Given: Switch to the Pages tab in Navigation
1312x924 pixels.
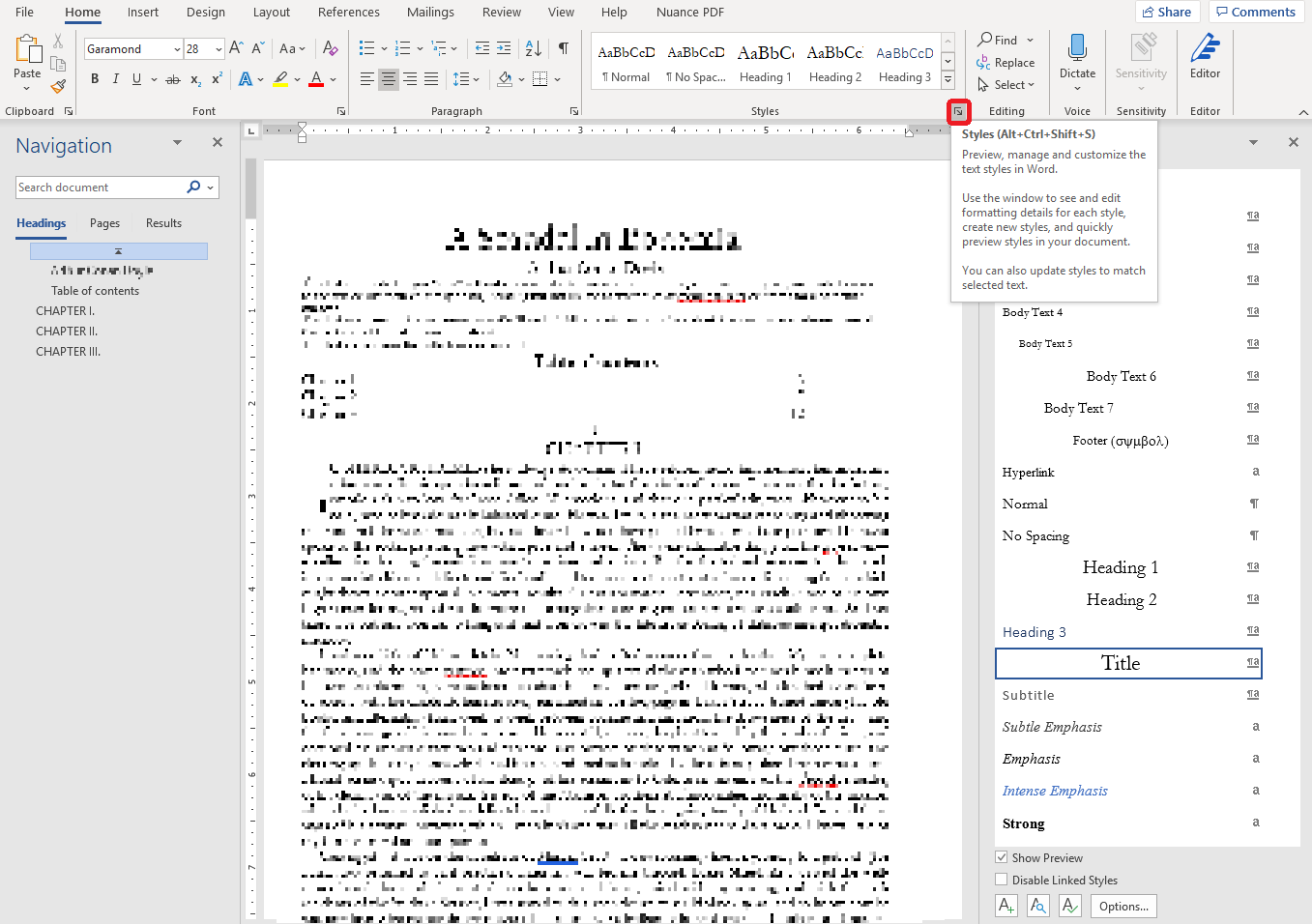Looking at the screenshot, I should 104,223.
